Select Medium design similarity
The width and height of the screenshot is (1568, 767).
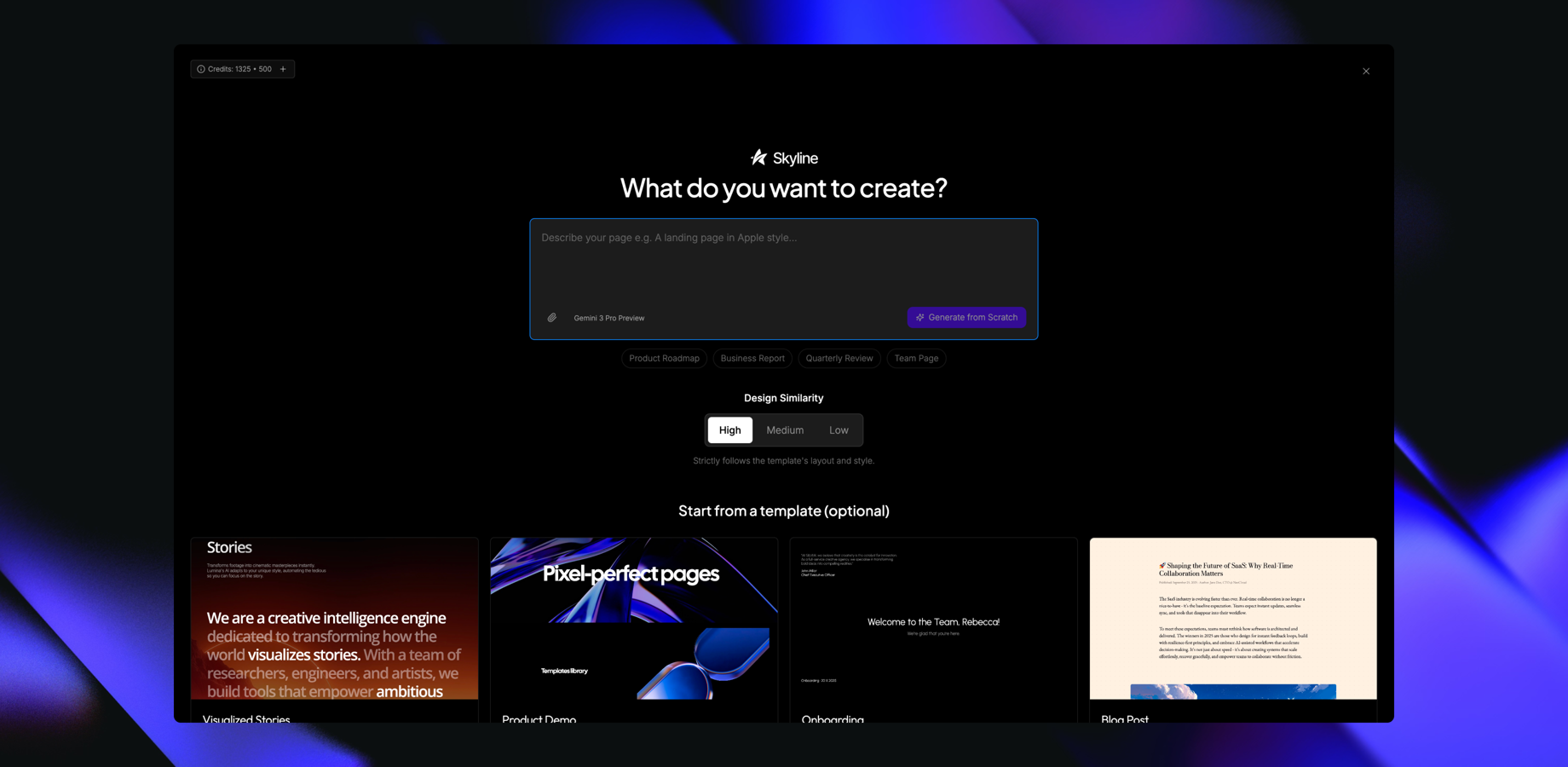(x=784, y=430)
